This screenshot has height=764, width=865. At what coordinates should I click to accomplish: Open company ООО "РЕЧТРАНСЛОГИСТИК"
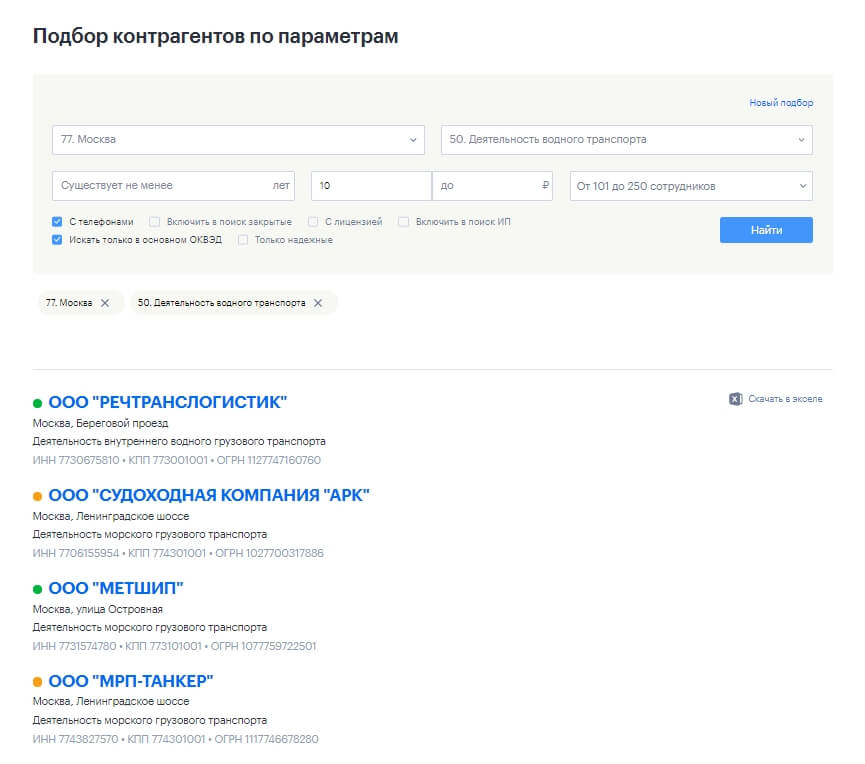point(167,403)
